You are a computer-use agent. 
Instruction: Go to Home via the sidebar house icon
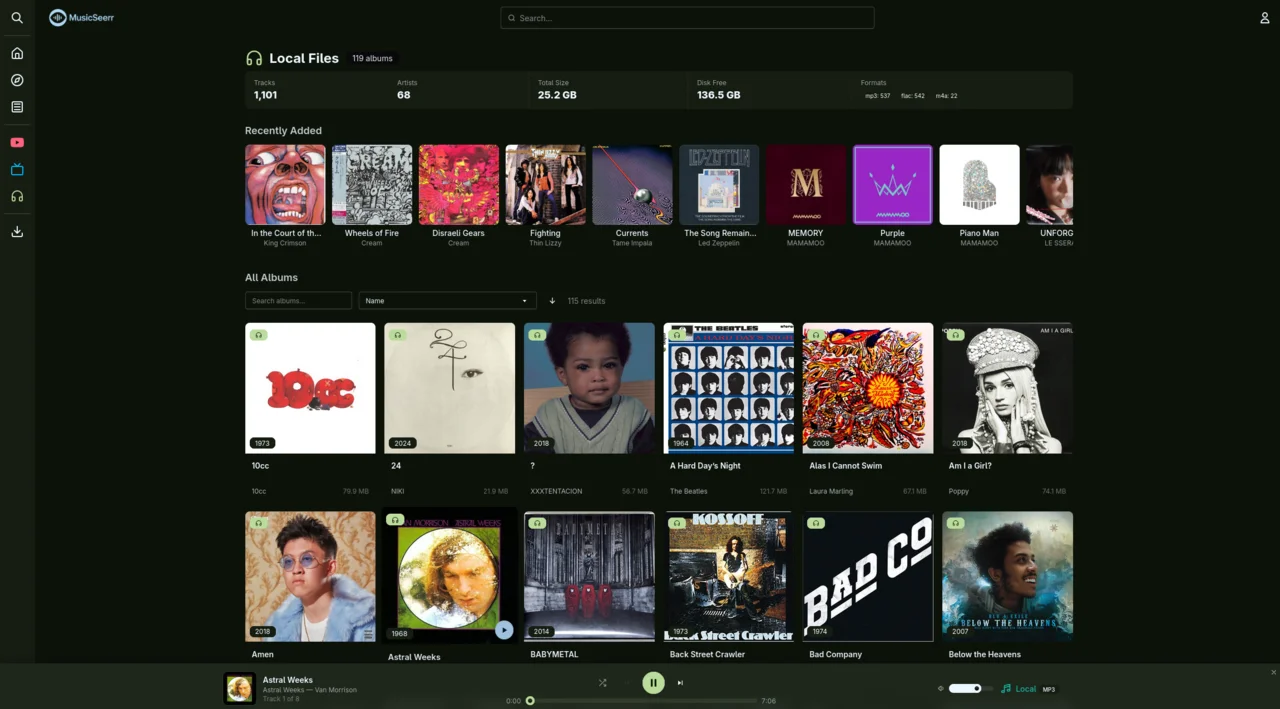pos(16,53)
